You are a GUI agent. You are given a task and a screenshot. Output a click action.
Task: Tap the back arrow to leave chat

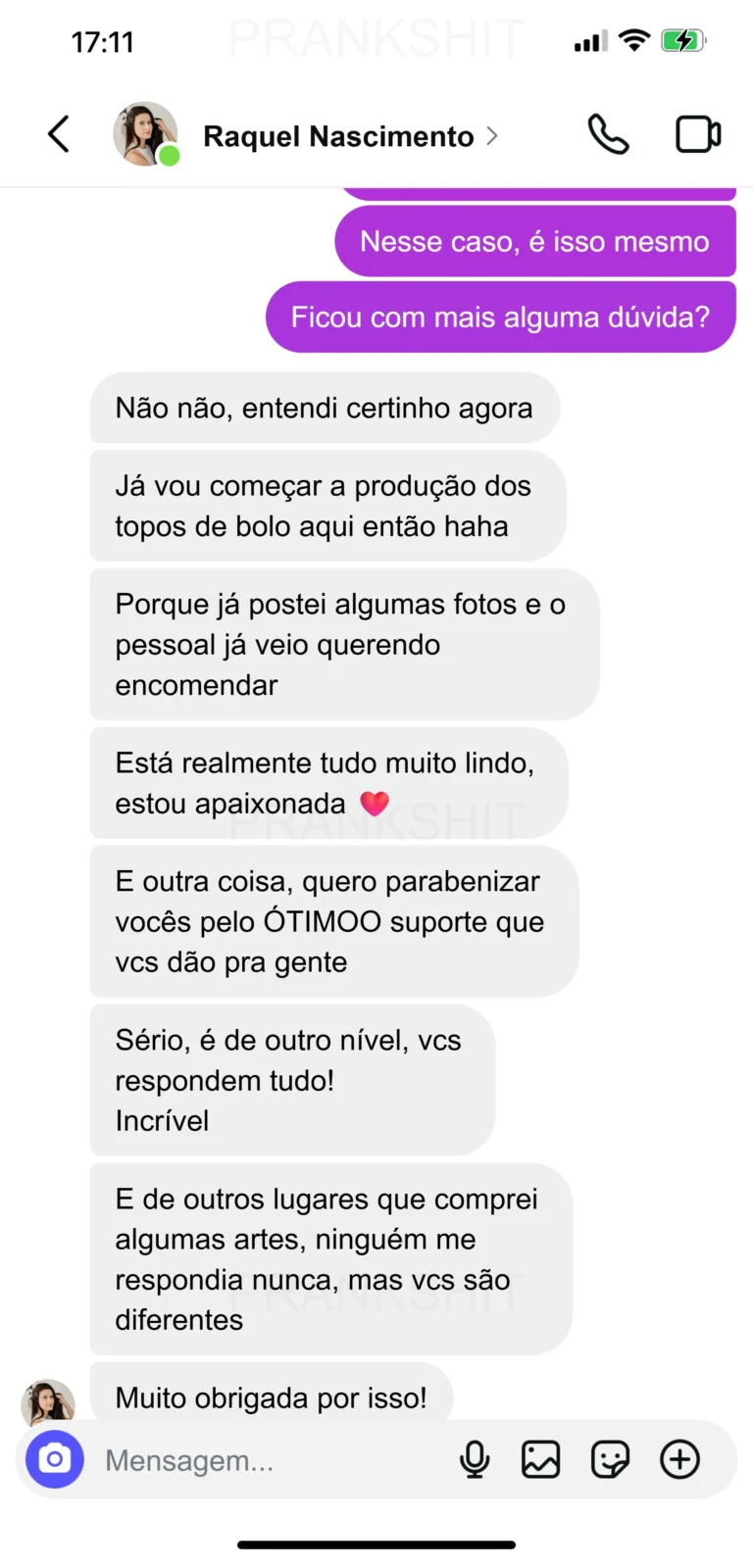point(59,135)
